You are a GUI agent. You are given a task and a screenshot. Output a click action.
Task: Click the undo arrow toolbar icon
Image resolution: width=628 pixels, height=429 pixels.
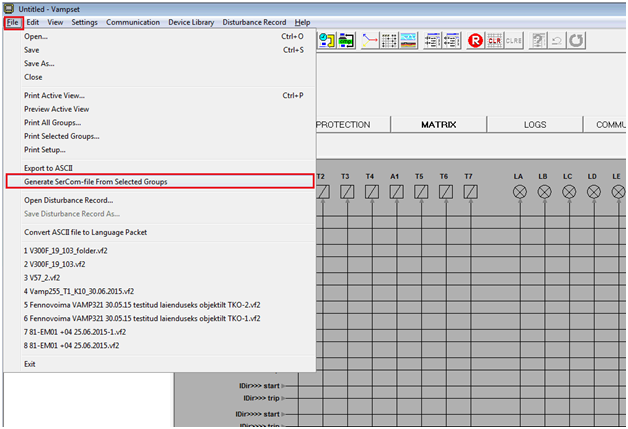[x=557, y=40]
